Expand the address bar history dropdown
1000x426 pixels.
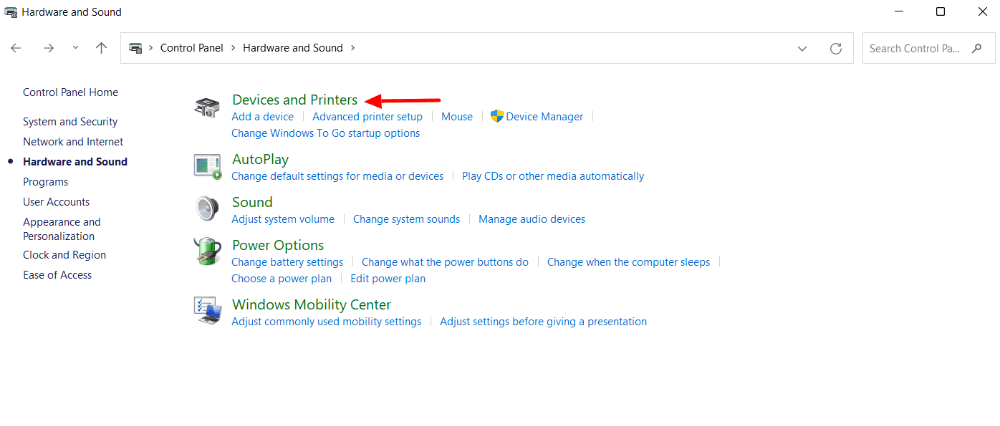click(x=802, y=48)
